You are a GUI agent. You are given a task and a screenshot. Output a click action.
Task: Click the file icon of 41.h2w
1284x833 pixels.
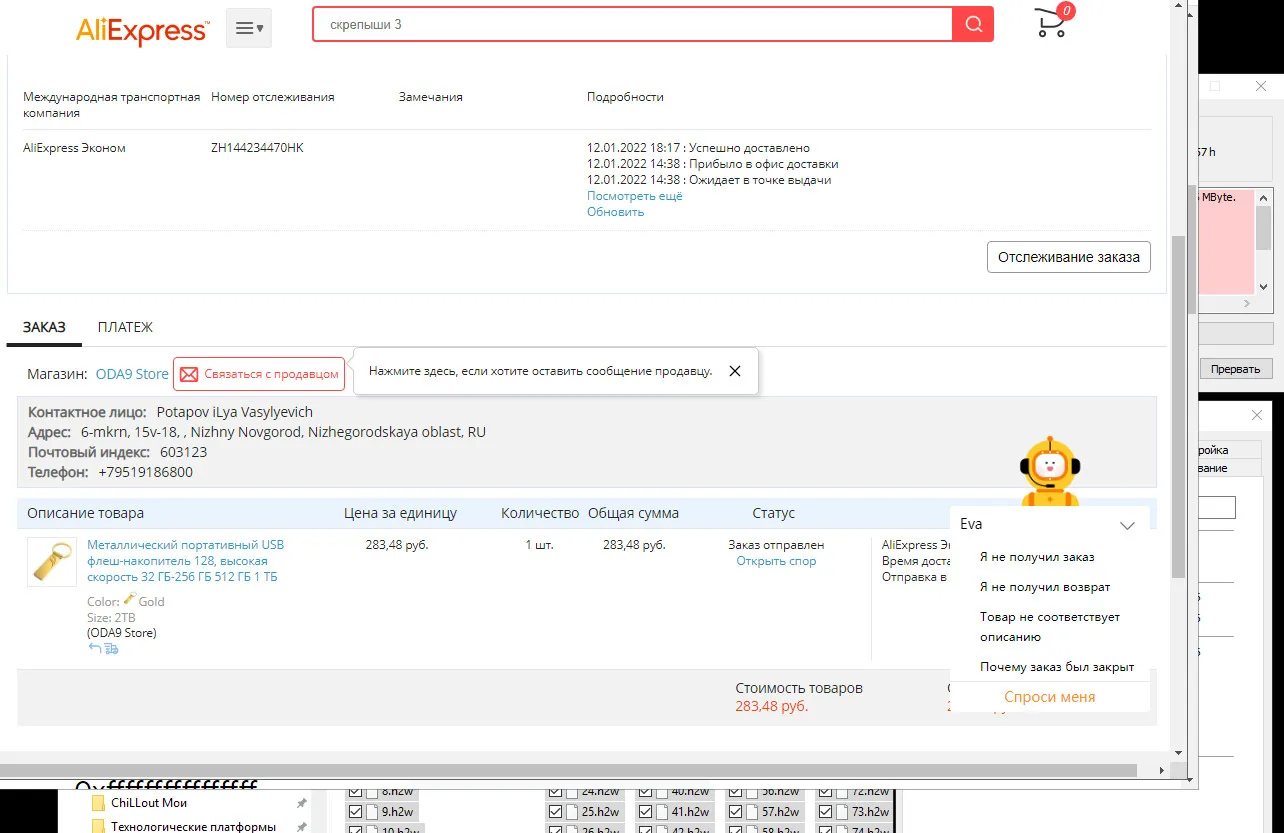pyautogui.click(x=662, y=812)
